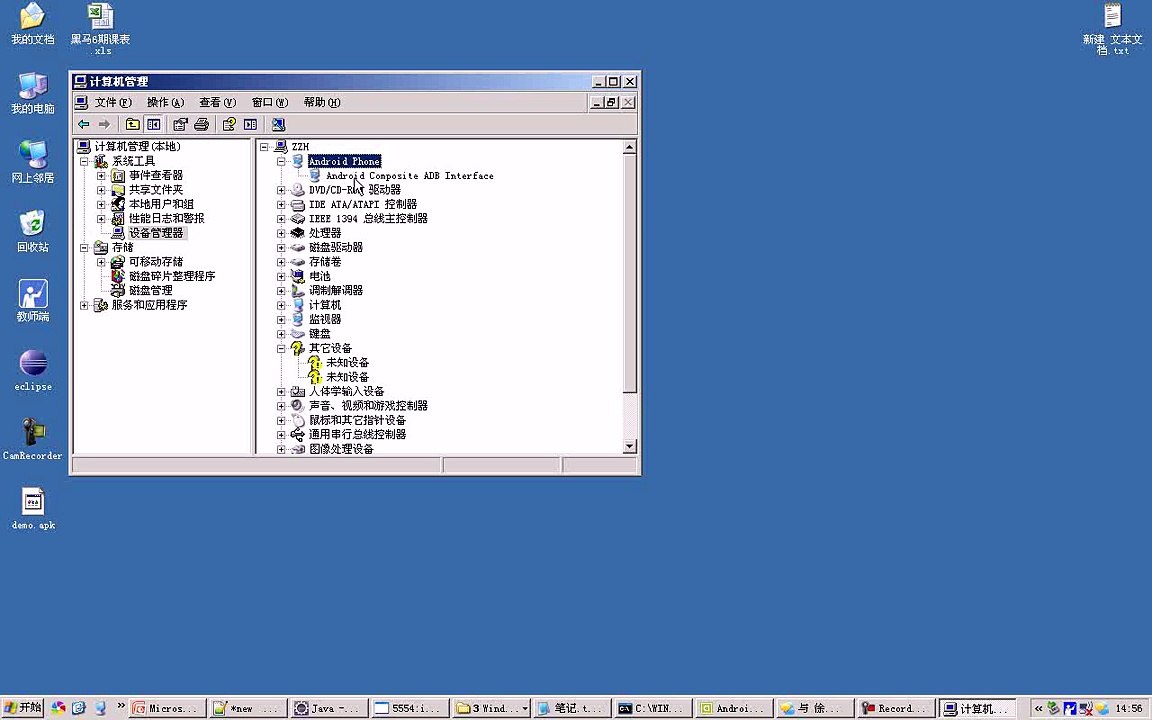Viewport: 1152px width, 720px height.
Task: Click the Back arrow in toolbar
Action: (x=84, y=124)
